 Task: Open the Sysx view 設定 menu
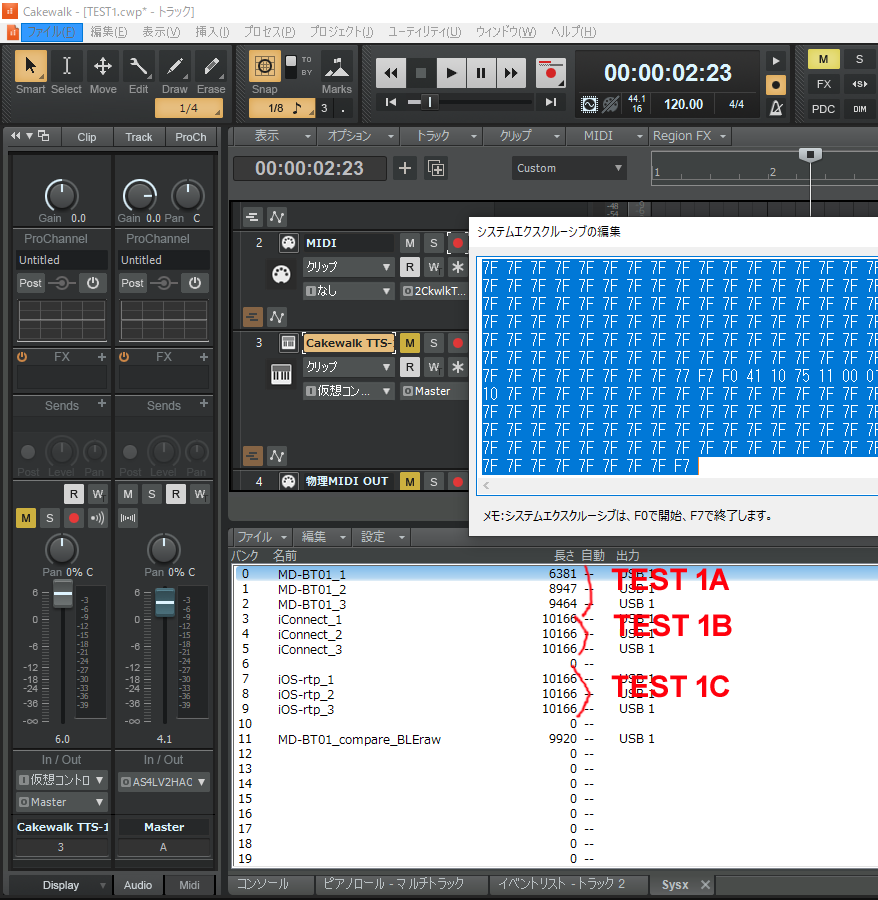pyautogui.click(x=383, y=537)
